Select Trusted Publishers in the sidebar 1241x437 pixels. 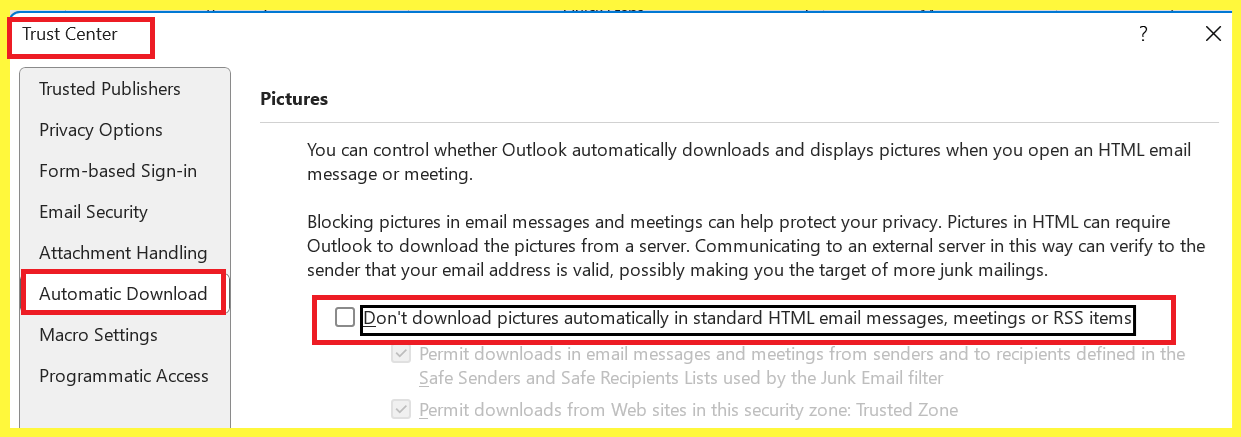pyautogui.click(x=110, y=89)
